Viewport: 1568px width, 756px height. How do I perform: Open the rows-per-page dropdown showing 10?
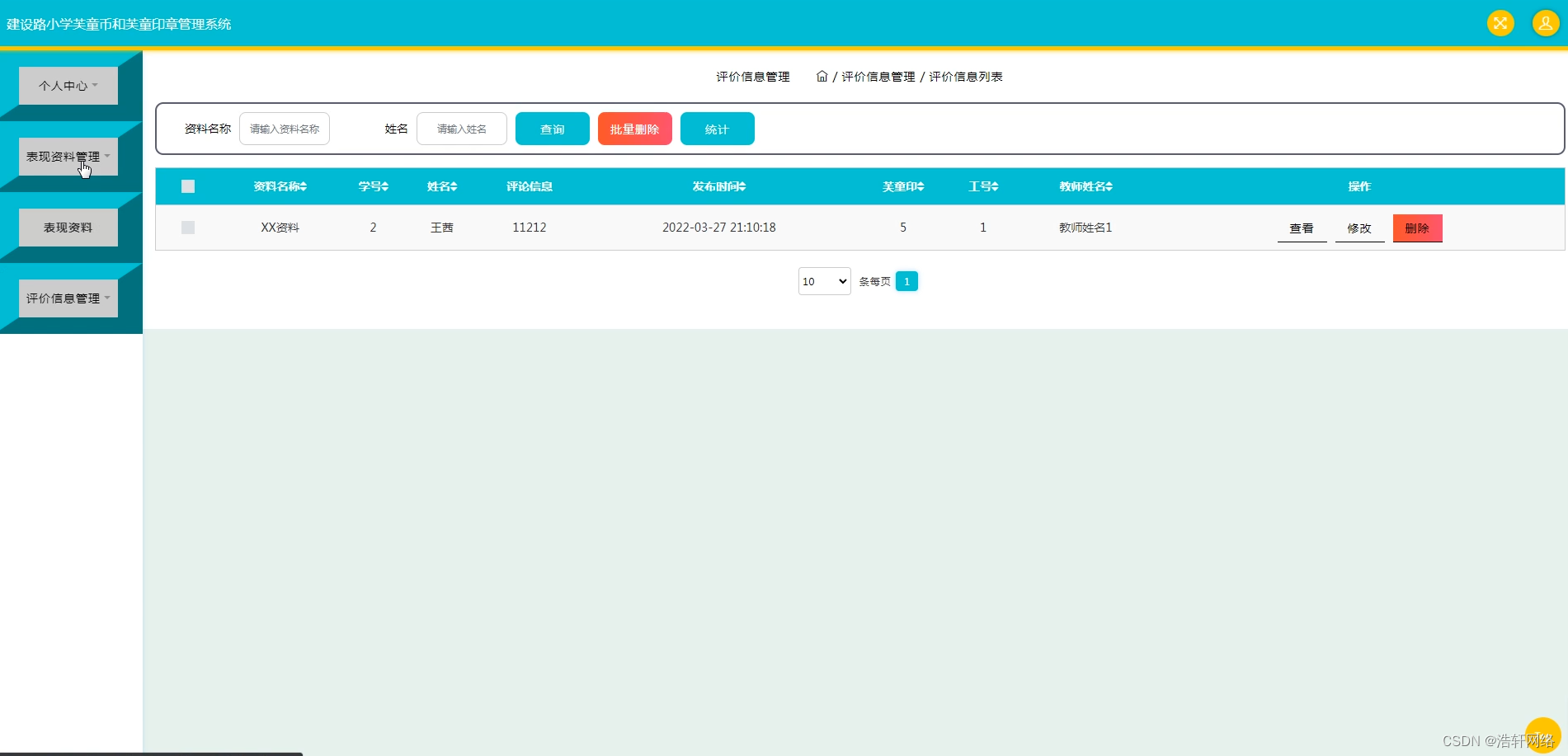824,281
